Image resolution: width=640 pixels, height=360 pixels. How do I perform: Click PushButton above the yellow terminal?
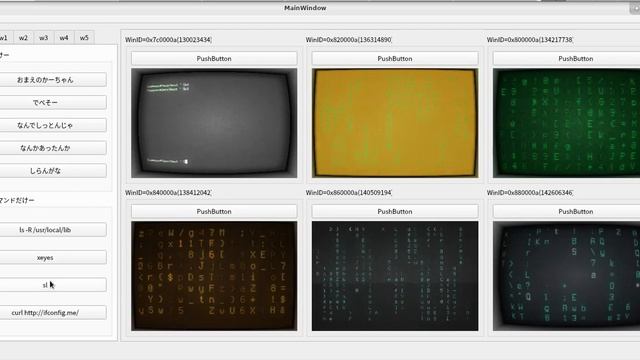(395, 59)
